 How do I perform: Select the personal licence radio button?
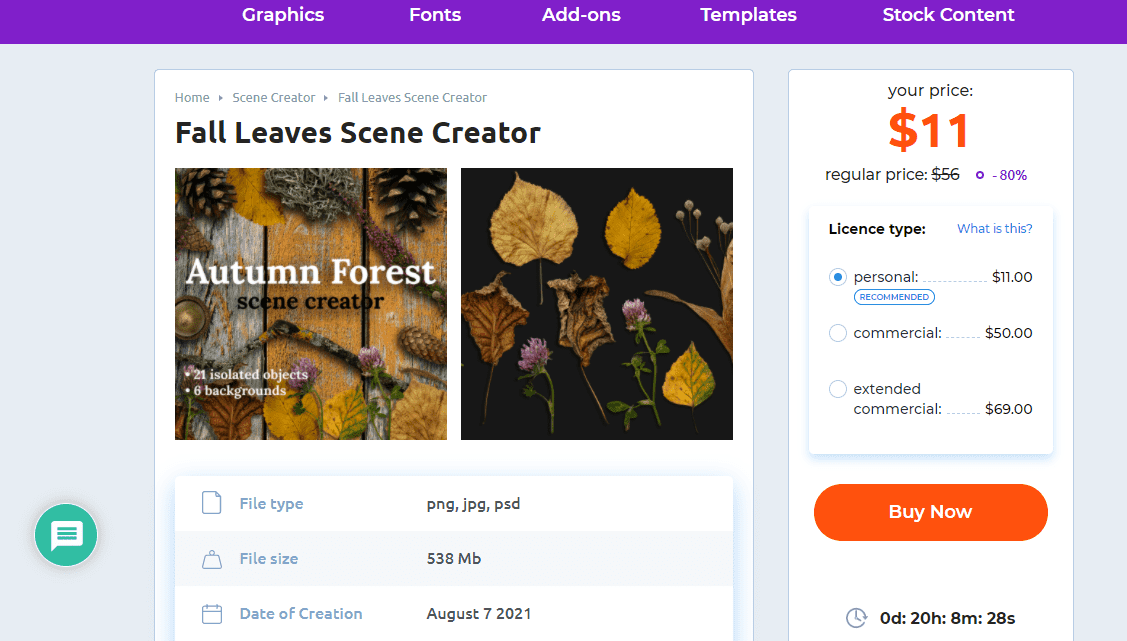837,277
